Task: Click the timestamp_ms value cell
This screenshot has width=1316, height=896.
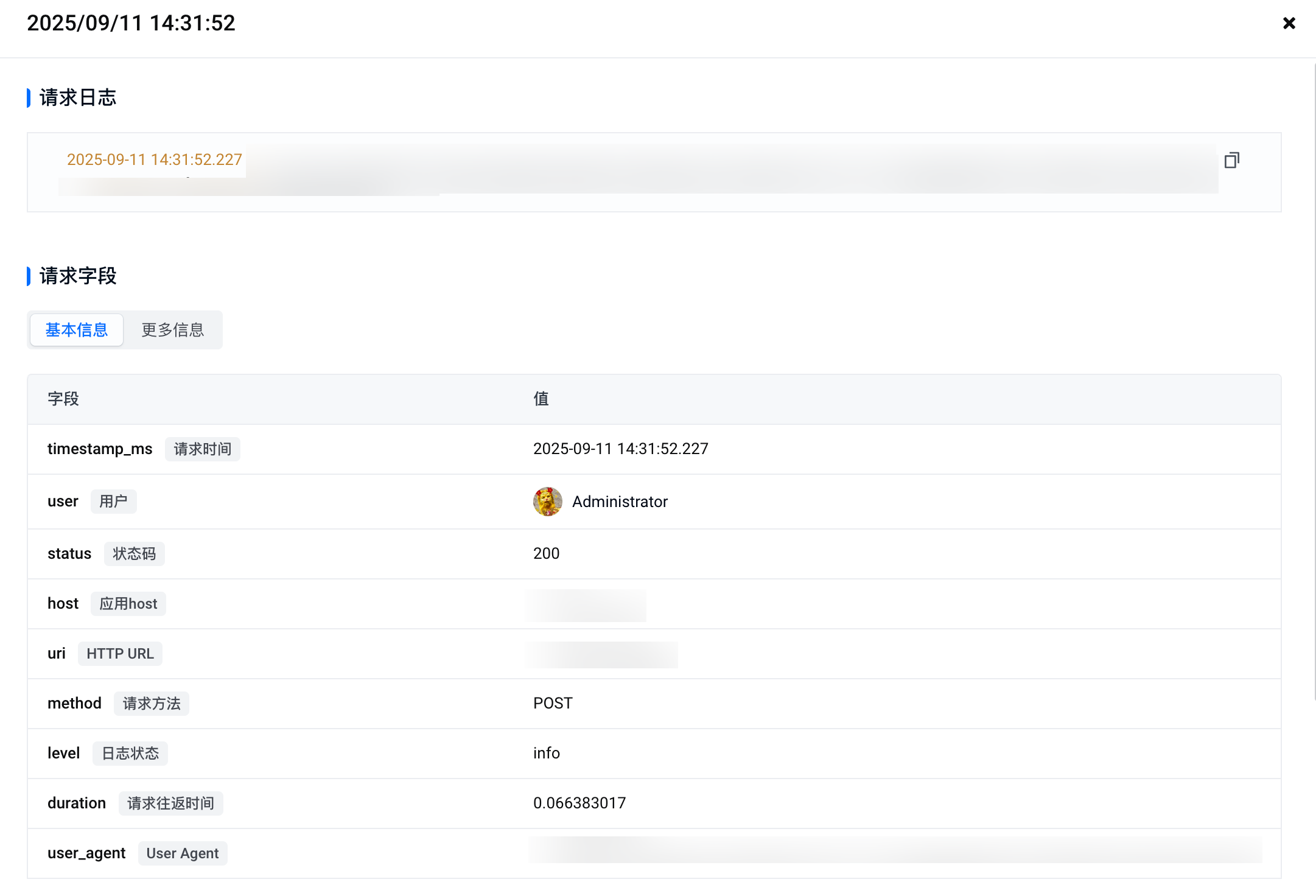Action: pyautogui.click(x=620, y=449)
